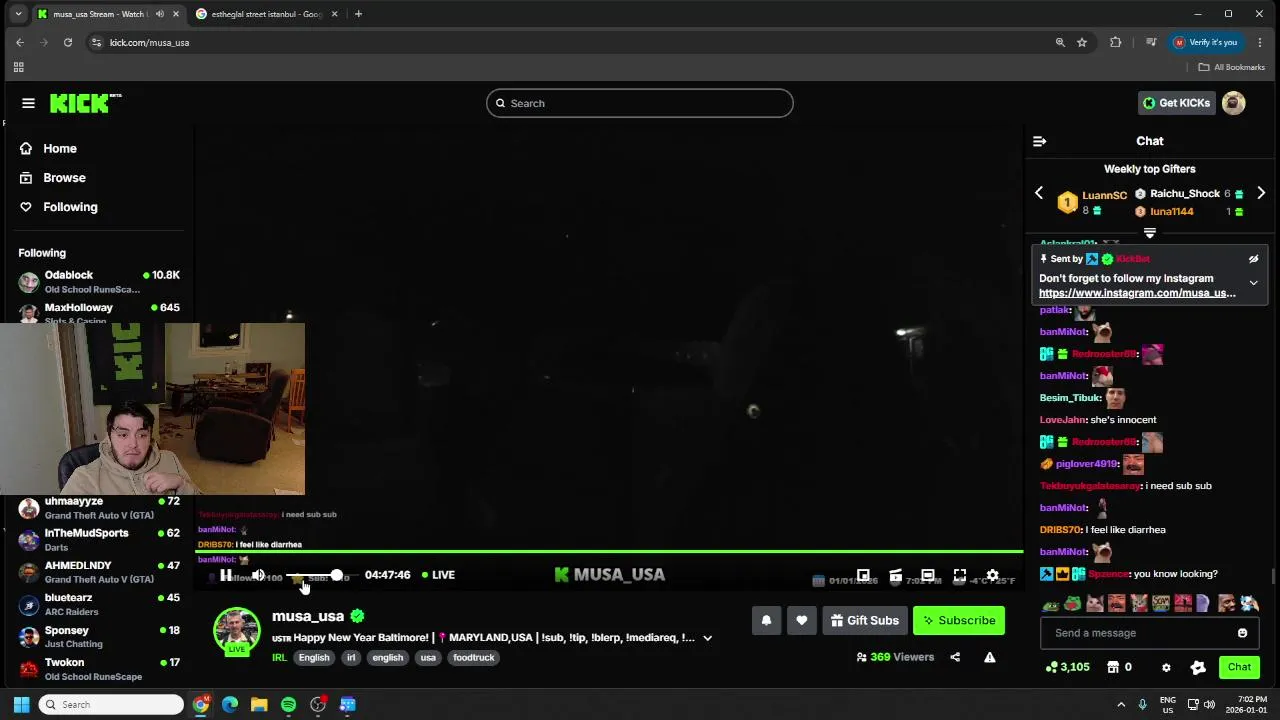The image size is (1280, 720).
Task: Open Browse in the sidebar
Action: click(x=64, y=177)
